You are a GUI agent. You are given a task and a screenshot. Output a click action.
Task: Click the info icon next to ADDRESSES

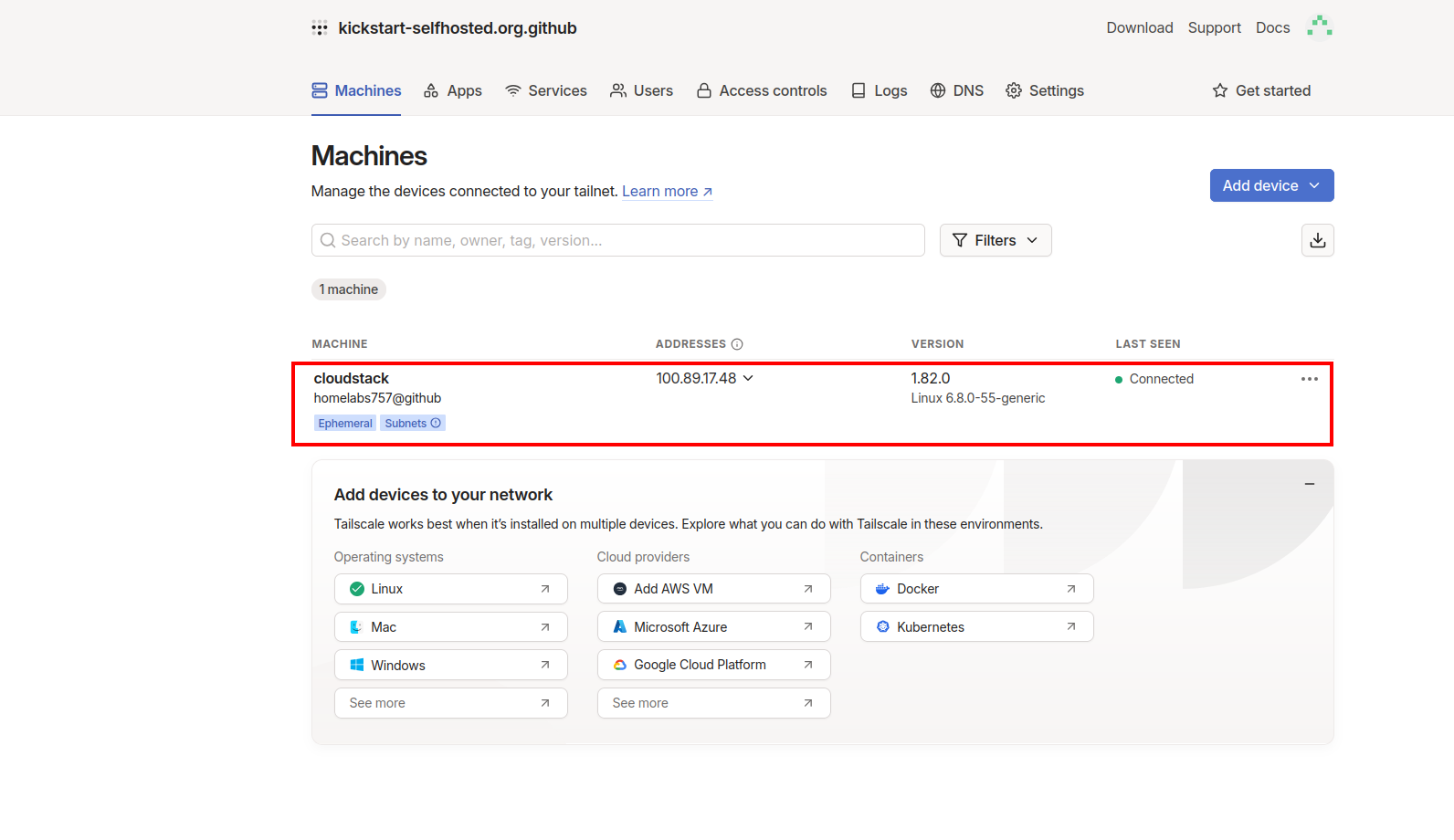[x=737, y=344]
